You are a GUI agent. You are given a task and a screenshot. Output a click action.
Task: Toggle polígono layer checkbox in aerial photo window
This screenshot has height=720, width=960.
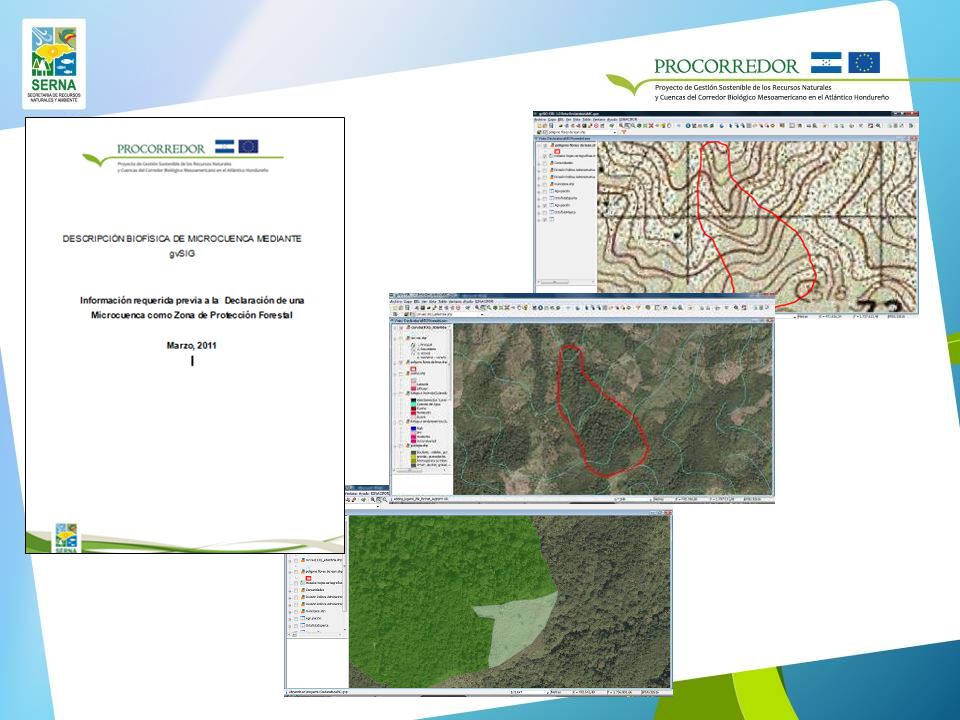[x=400, y=362]
